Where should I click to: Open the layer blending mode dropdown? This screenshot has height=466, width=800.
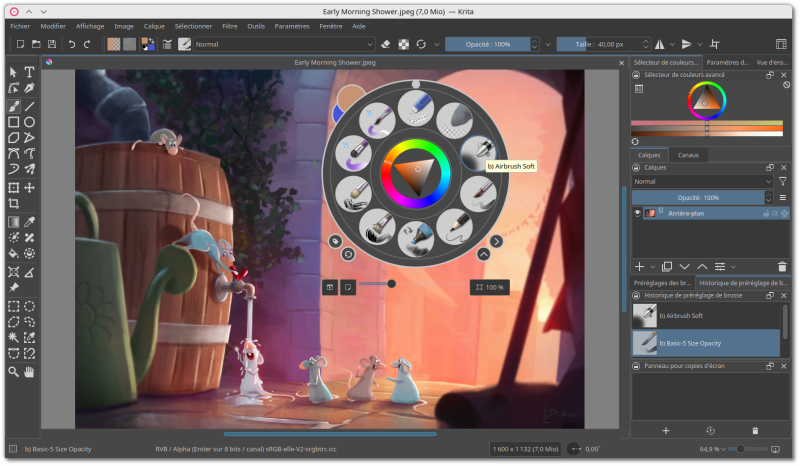703,182
